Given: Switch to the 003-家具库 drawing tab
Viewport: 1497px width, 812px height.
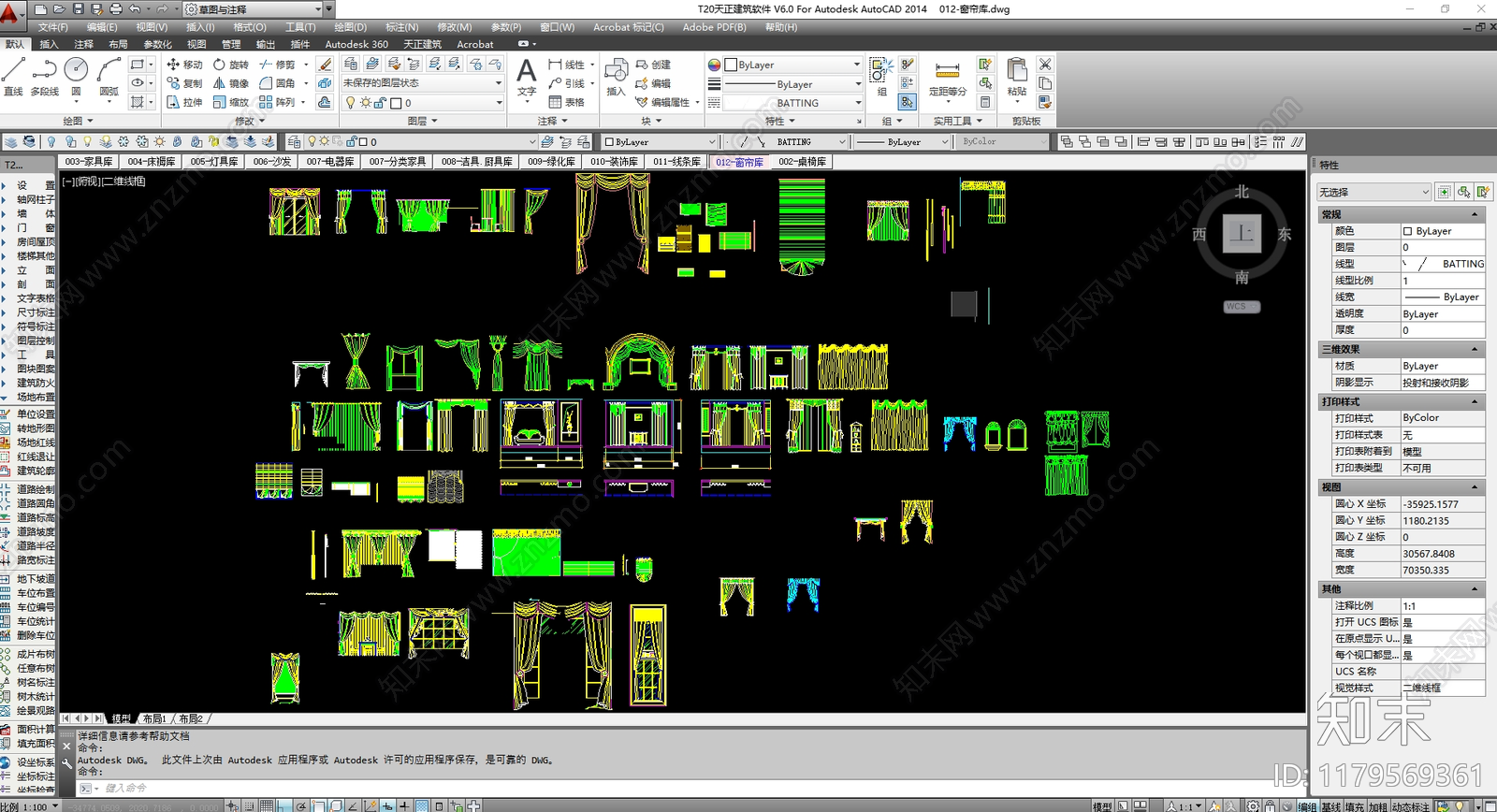Looking at the screenshot, I should [89, 162].
